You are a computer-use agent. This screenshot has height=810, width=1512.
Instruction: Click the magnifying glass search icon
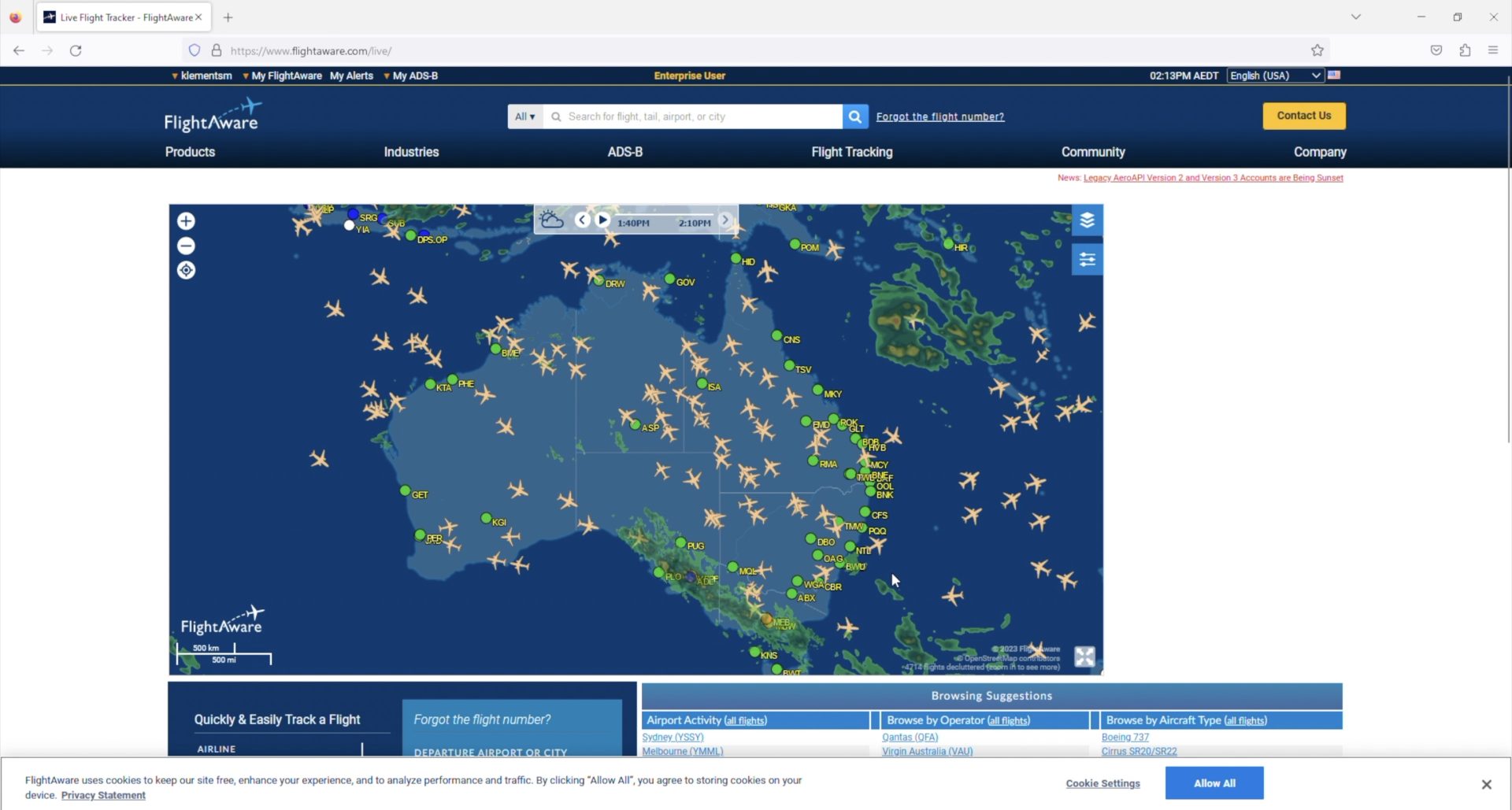point(854,116)
